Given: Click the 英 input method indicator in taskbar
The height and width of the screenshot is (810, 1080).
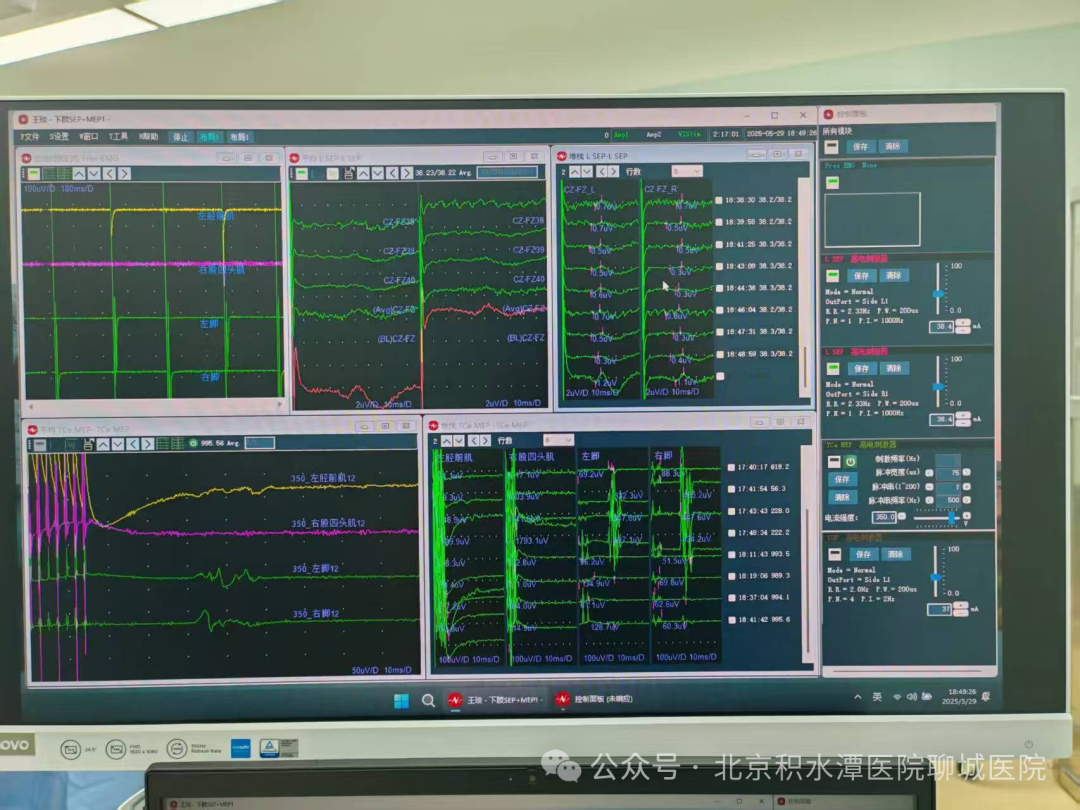Looking at the screenshot, I should pyautogui.click(x=877, y=697).
